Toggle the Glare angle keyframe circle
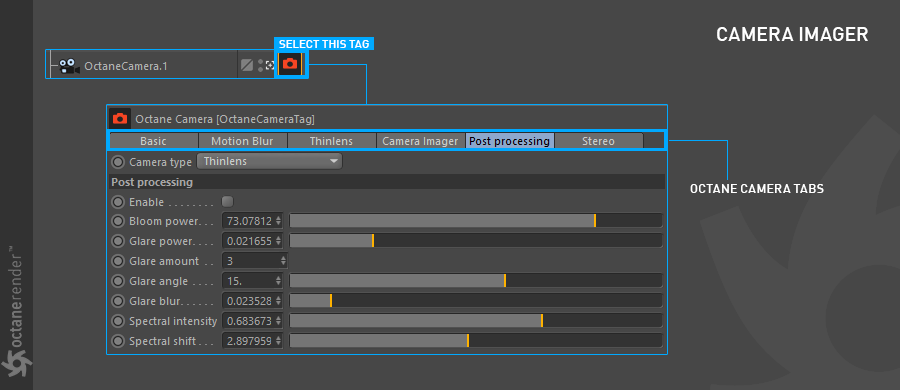Viewport: 900px width, 390px height. [118, 281]
